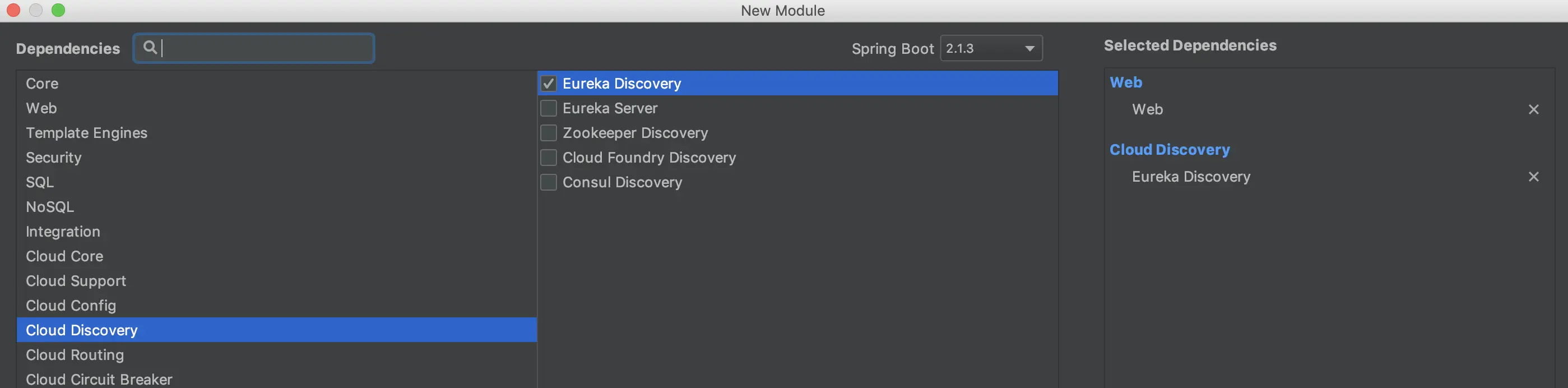Select Eureka Discovery entry in Selected Dependencies
1568x388 pixels.
tap(1191, 177)
